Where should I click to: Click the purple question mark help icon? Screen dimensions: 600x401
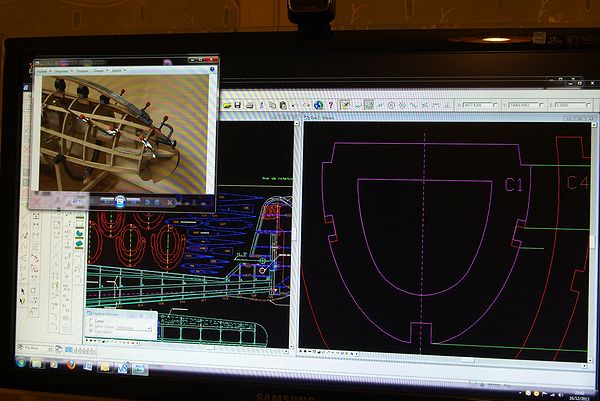click(331, 105)
